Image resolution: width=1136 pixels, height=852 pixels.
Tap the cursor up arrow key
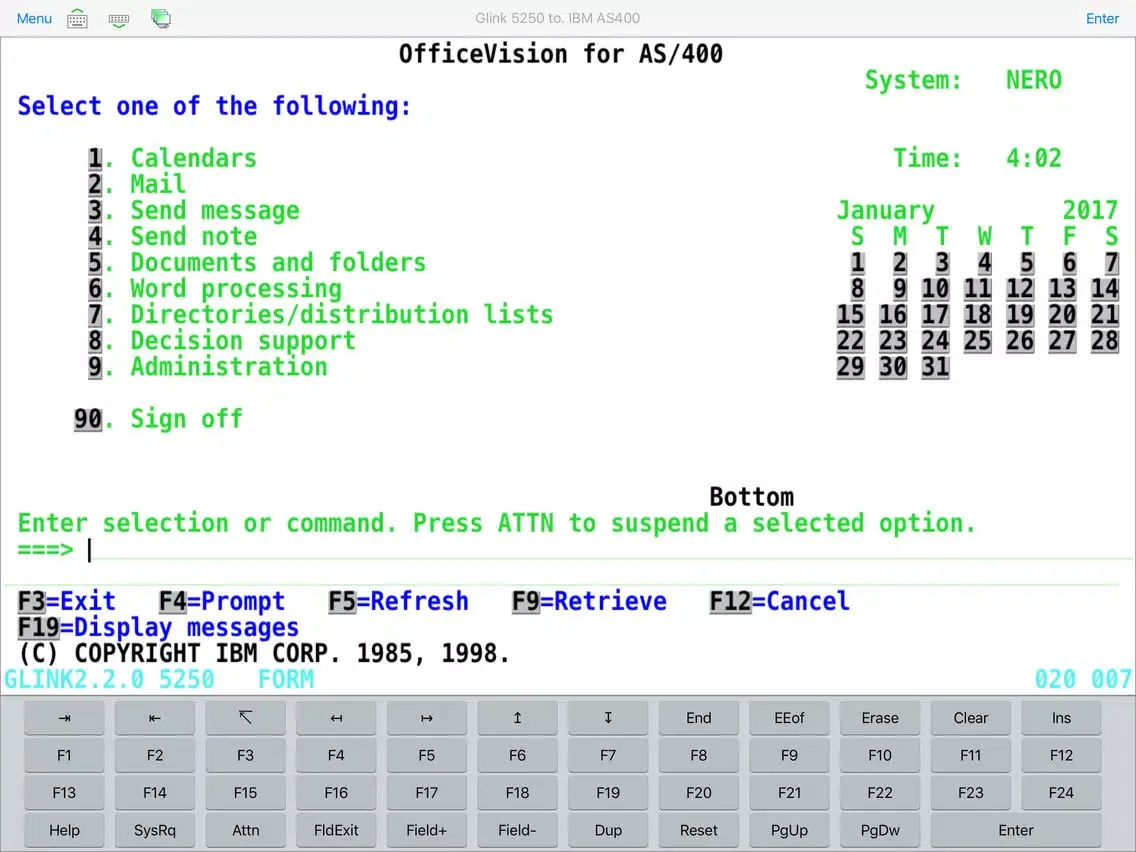517,718
